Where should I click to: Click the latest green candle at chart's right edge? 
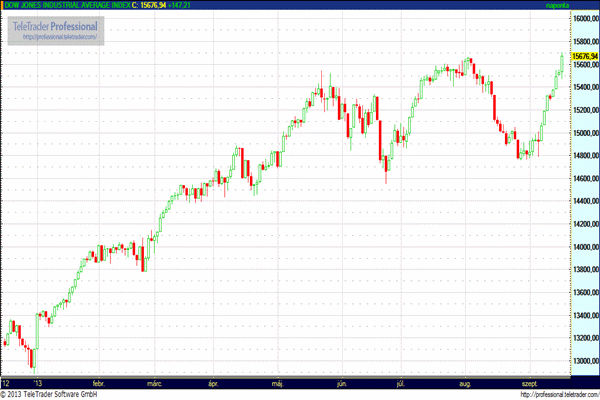[x=561, y=62]
